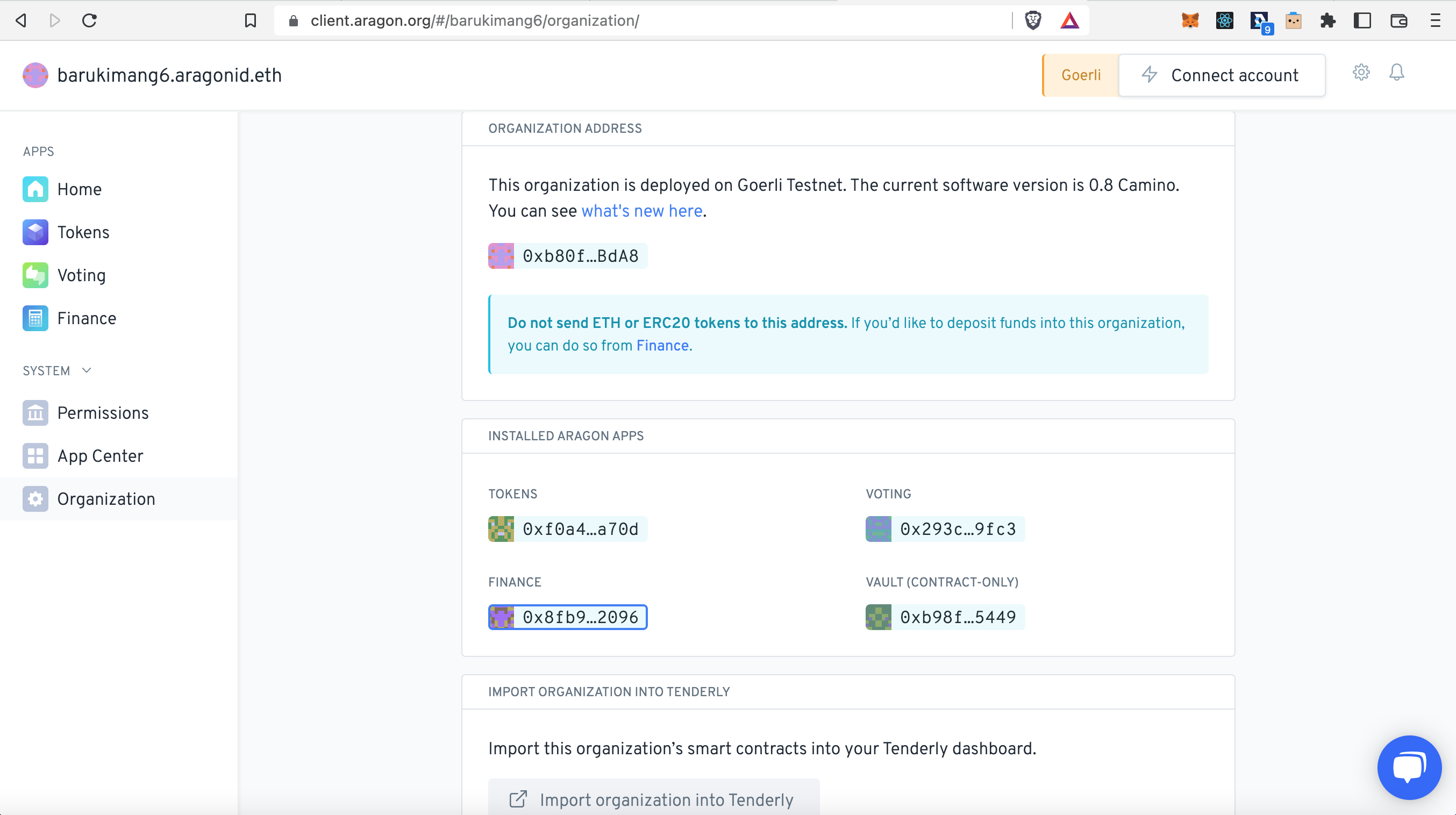Open the support chat bubble
Screen dimensions: 1456x815
point(1409,767)
